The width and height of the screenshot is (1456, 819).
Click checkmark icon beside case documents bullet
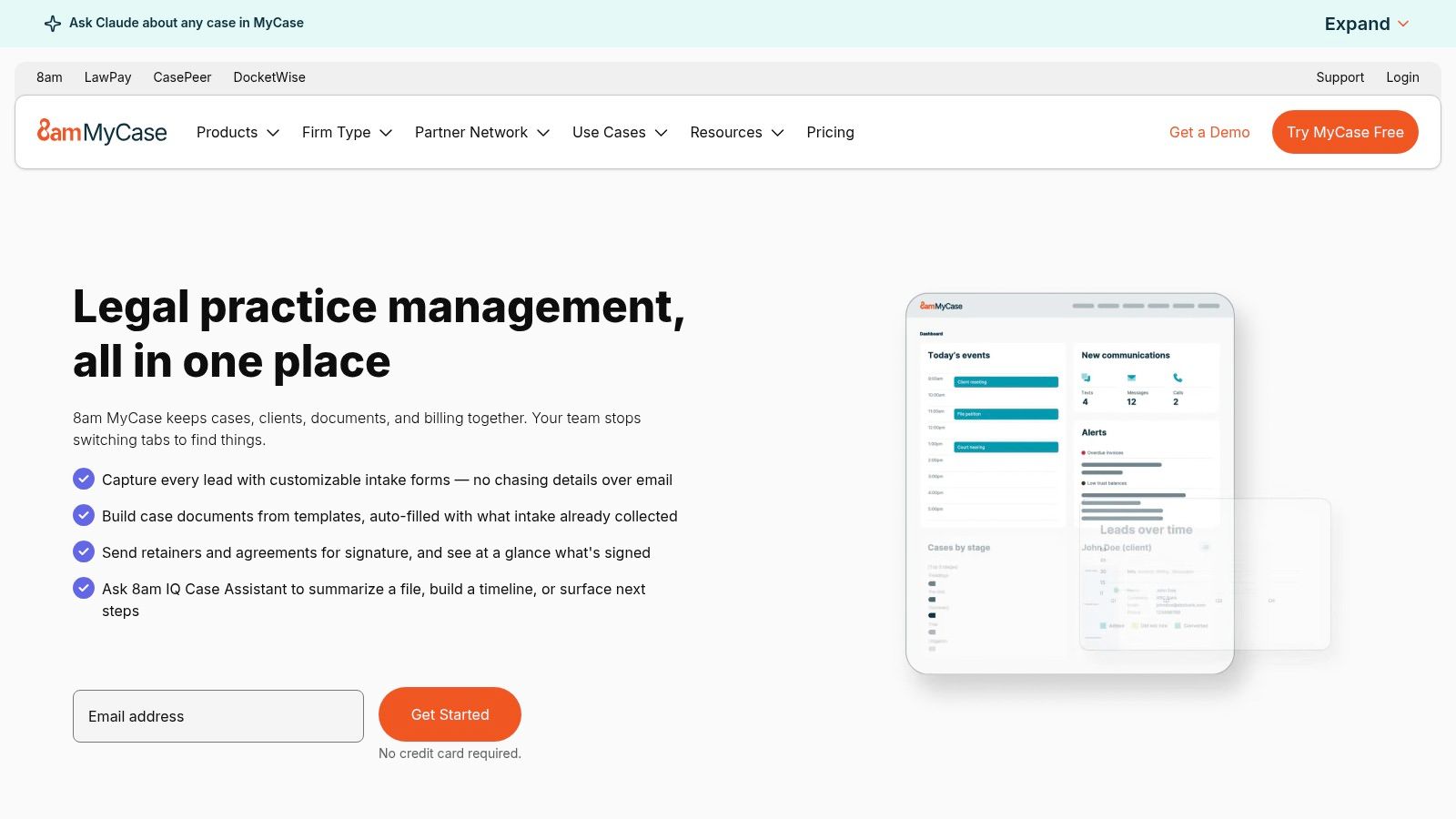pyautogui.click(x=84, y=515)
